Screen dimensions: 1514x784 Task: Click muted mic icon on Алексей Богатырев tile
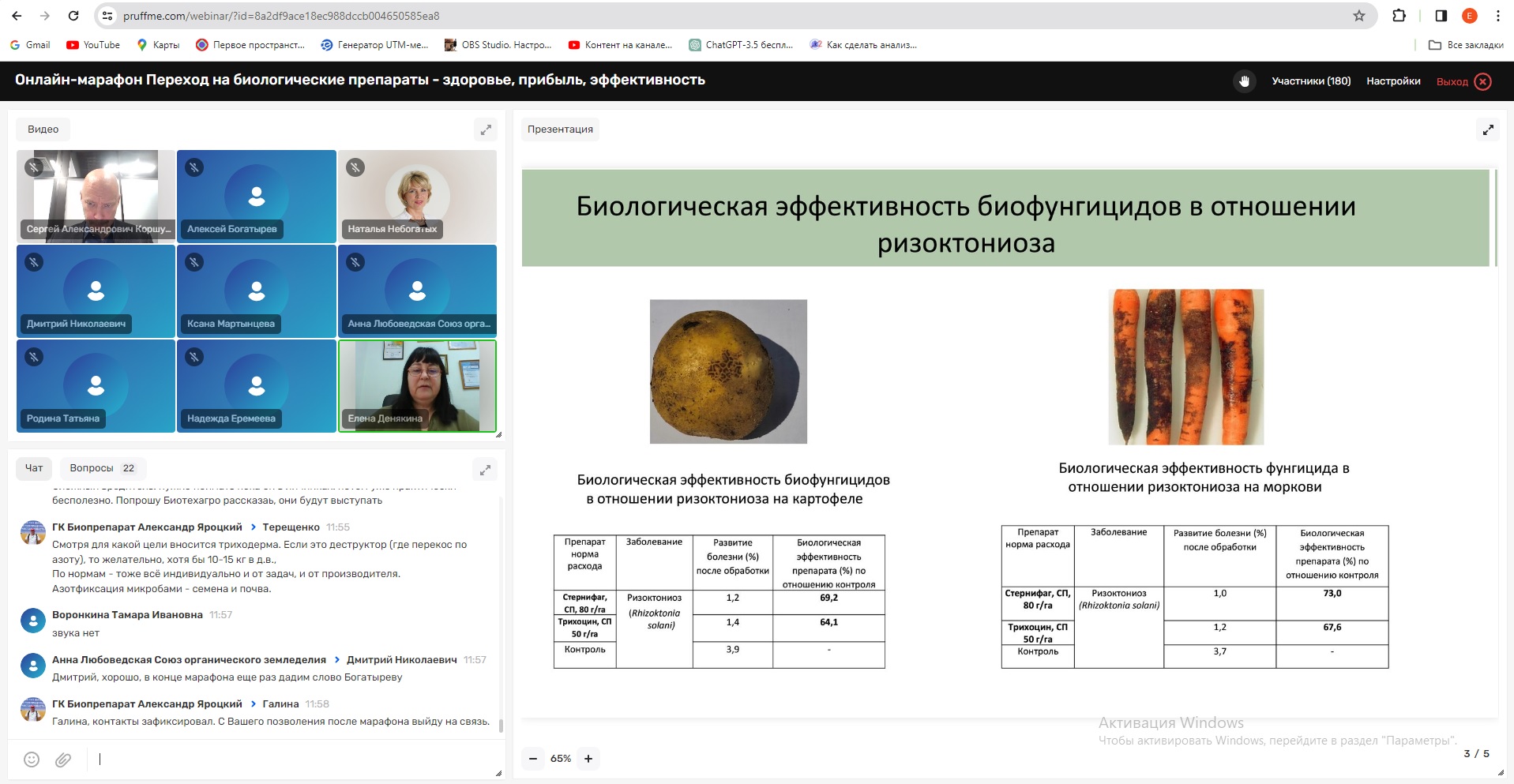tap(194, 167)
